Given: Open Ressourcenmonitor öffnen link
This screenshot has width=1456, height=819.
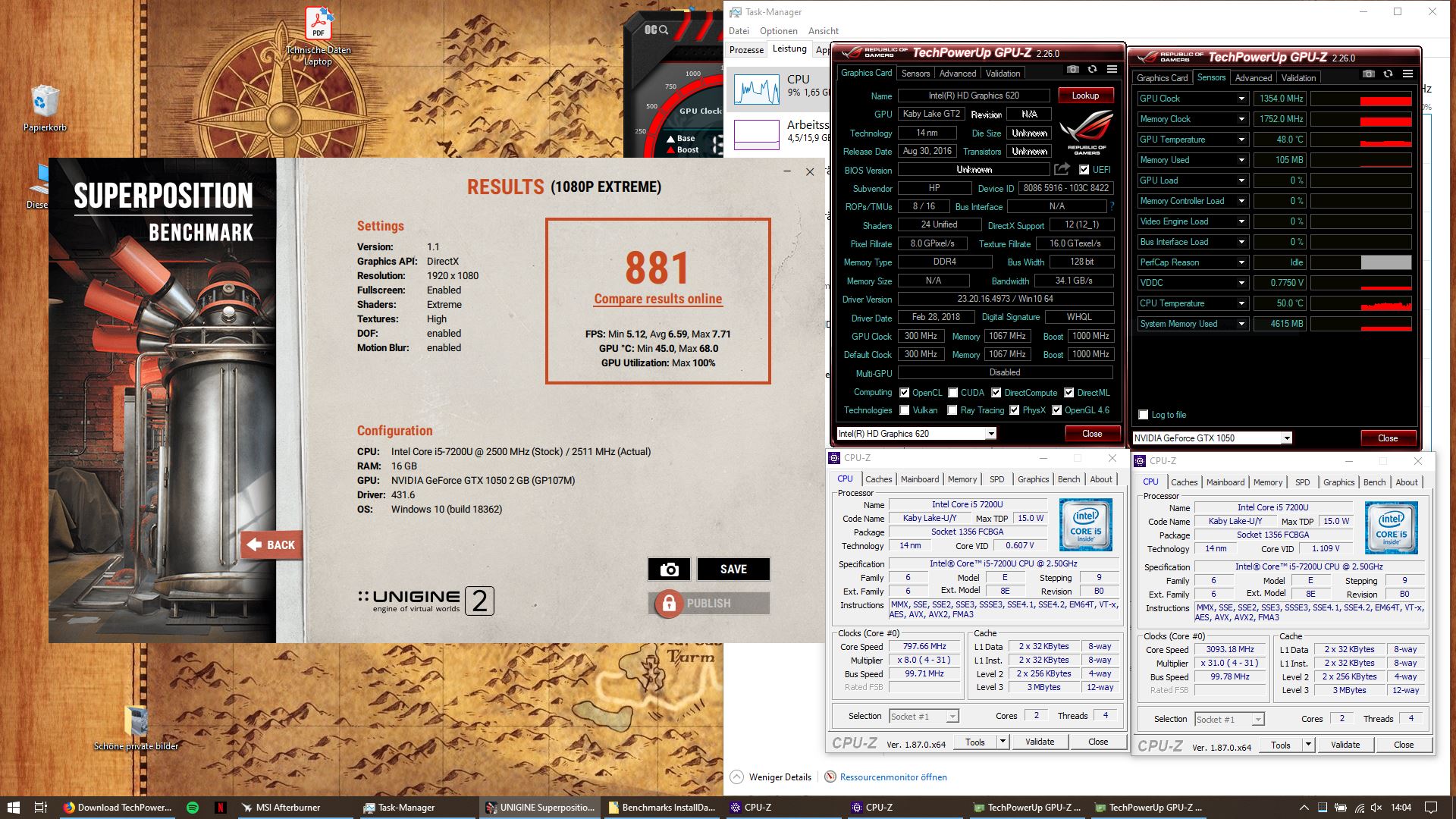Looking at the screenshot, I should pyautogui.click(x=893, y=777).
